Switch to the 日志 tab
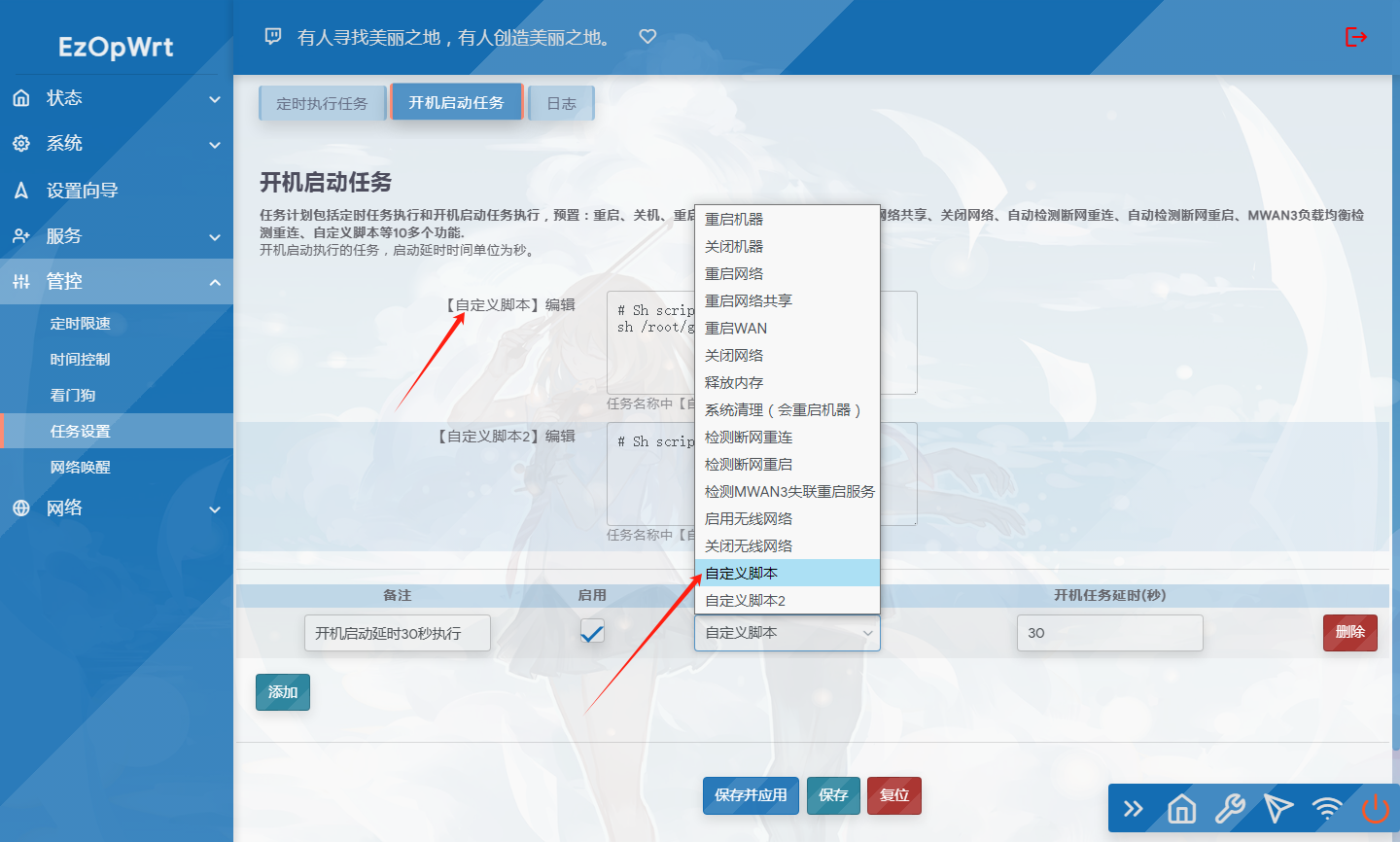This screenshot has width=1400, height=842. (x=561, y=103)
